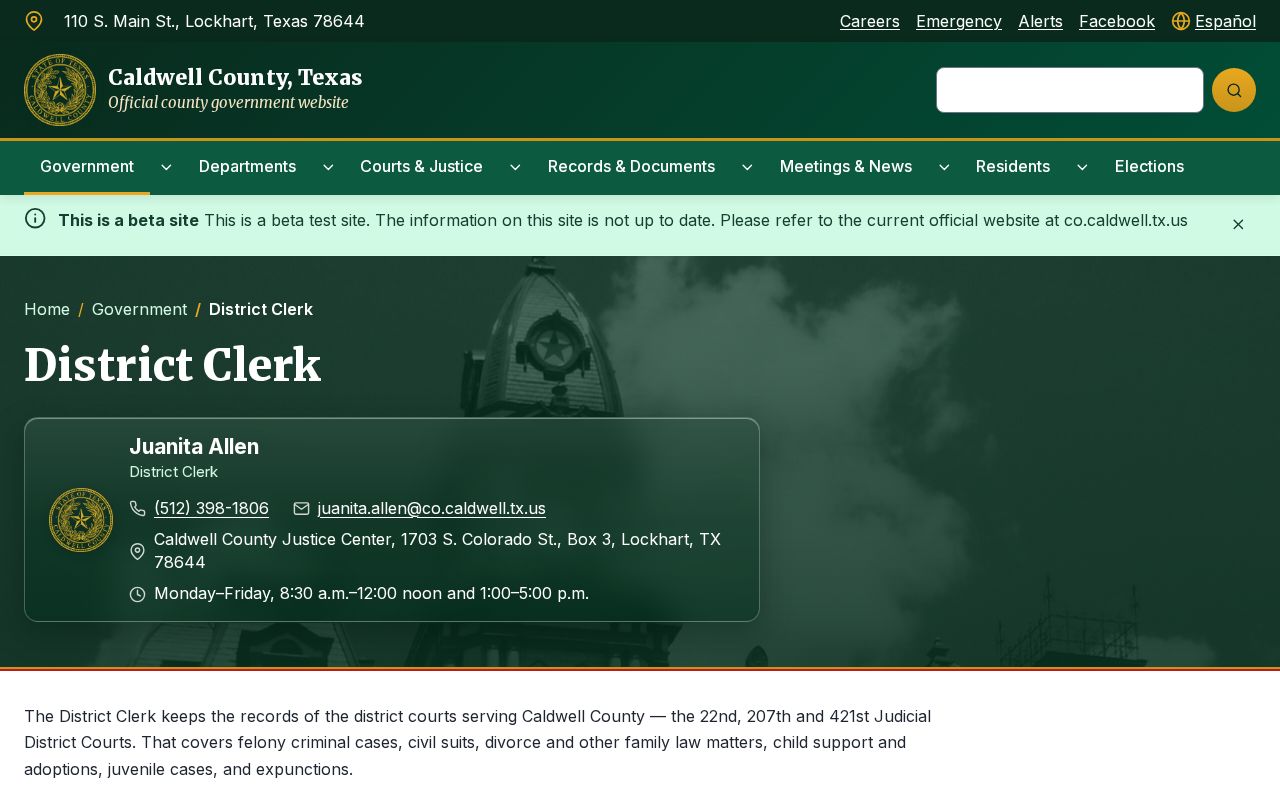The image size is (1280, 800).
Task: Click the "District Clerk" page heading
Action: click(172, 365)
